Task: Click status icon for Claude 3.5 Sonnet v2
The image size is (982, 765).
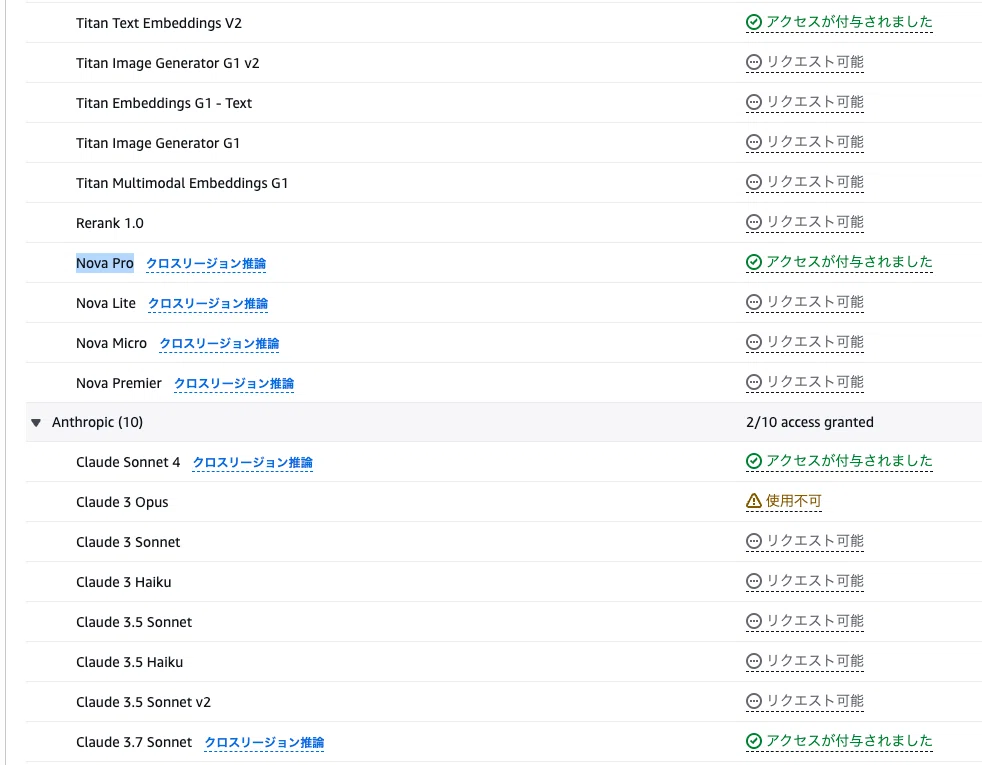Action: click(x=754, y=701)
